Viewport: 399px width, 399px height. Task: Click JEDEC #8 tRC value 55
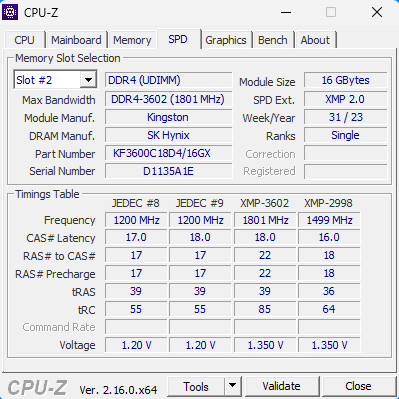pos(136,309)
